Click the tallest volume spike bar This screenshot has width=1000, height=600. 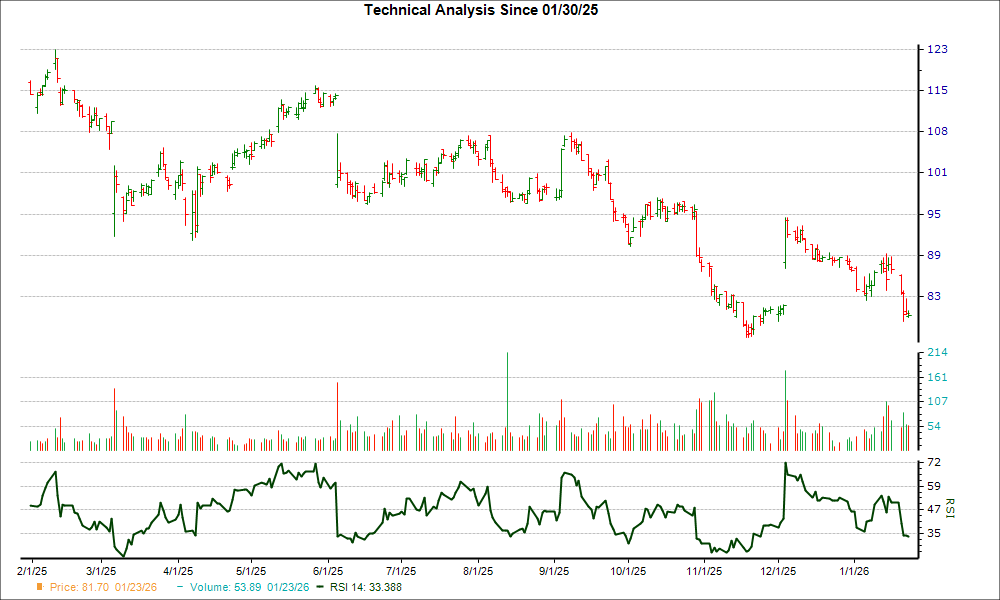tap(508, 400)
